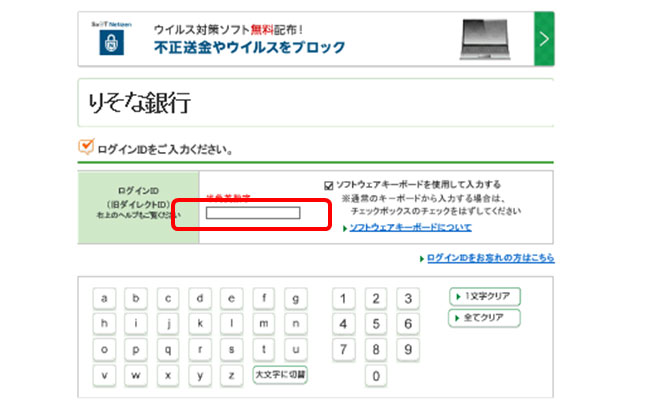Tap the letter e key
This screenshot has height=416, width=650.
[x=231, y=298]
